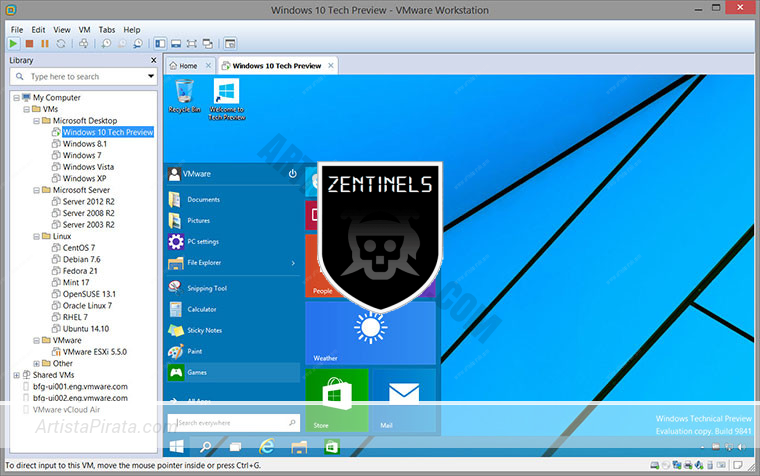The width and height of the screenshot is (760, 476).
Task: Collapse the VMs folder node
Action: pos(27,109)
